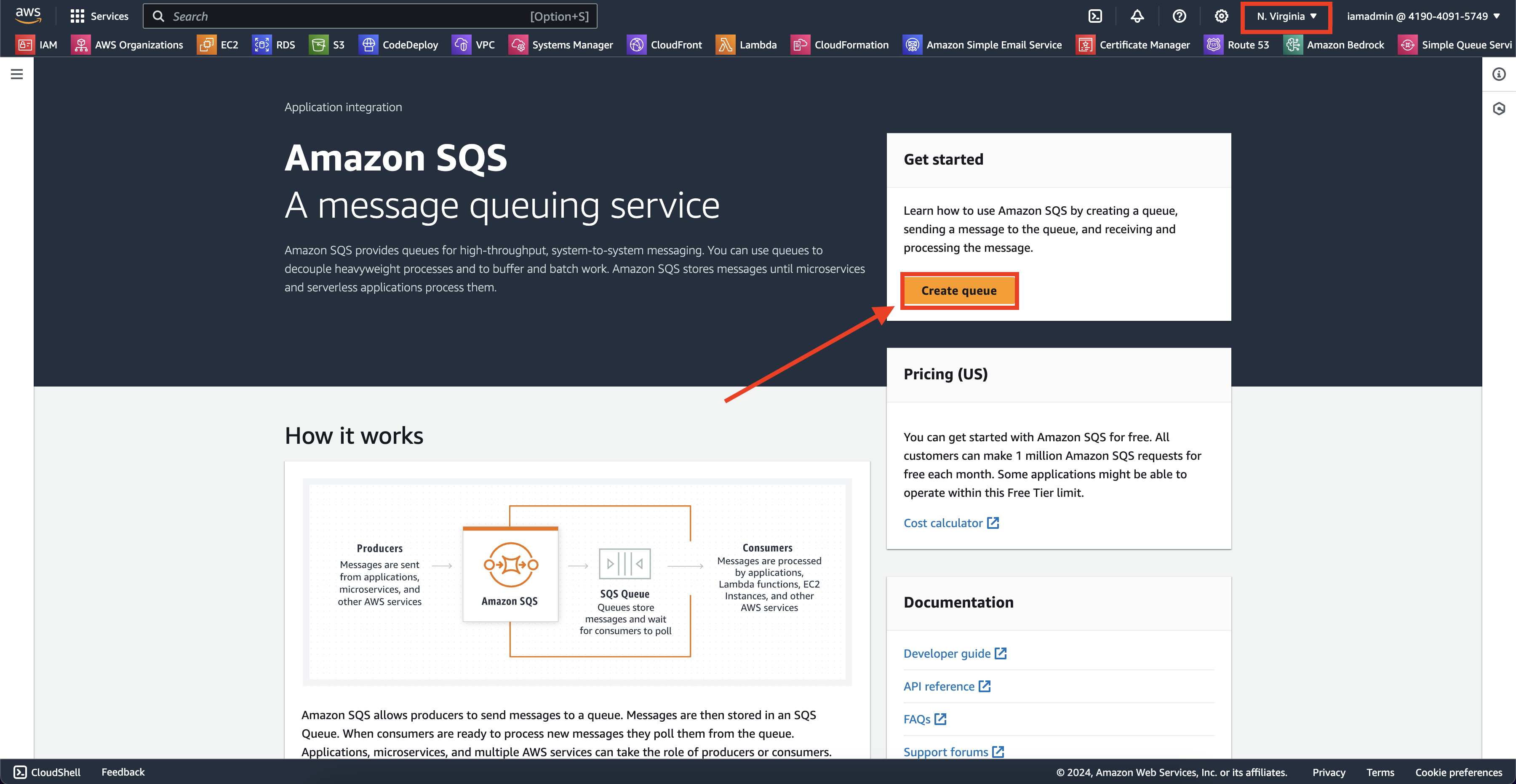Open CloudShell from the footer

pos(47,772)
